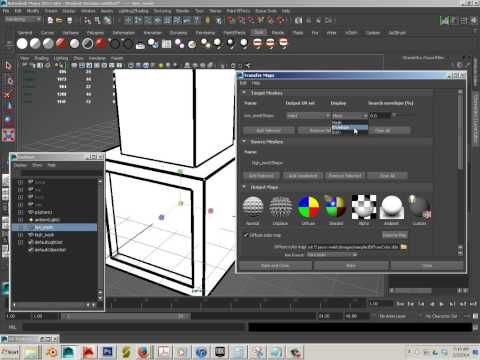Image resolution: width=480 pixels, height=360 pixels.
Task: Select pSphere1 in the Outliner
Action: 44,212
